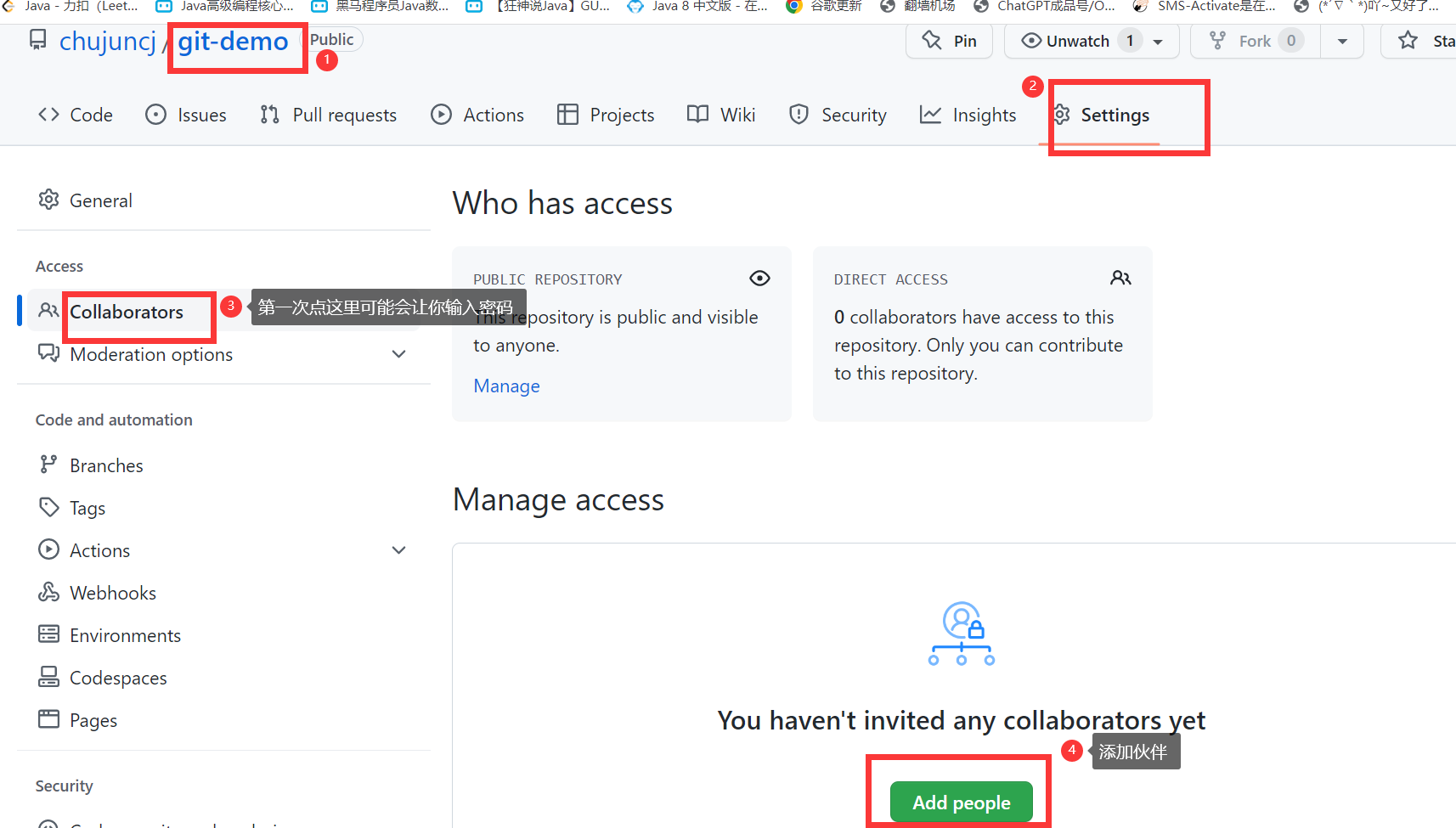Click the Issues circle-dot icon

155,115
